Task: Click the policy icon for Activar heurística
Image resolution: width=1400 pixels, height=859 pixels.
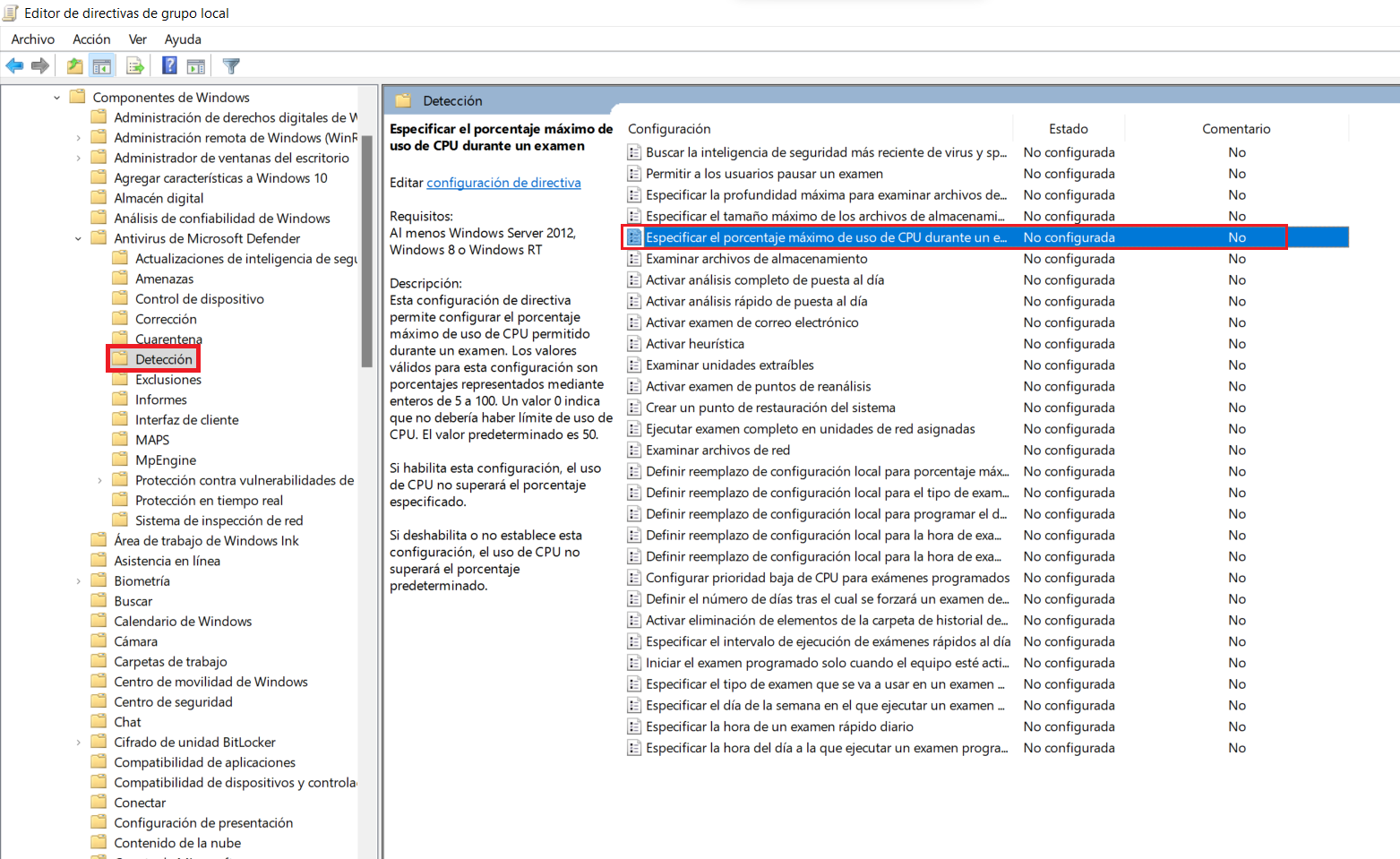Action: point(634,344)
